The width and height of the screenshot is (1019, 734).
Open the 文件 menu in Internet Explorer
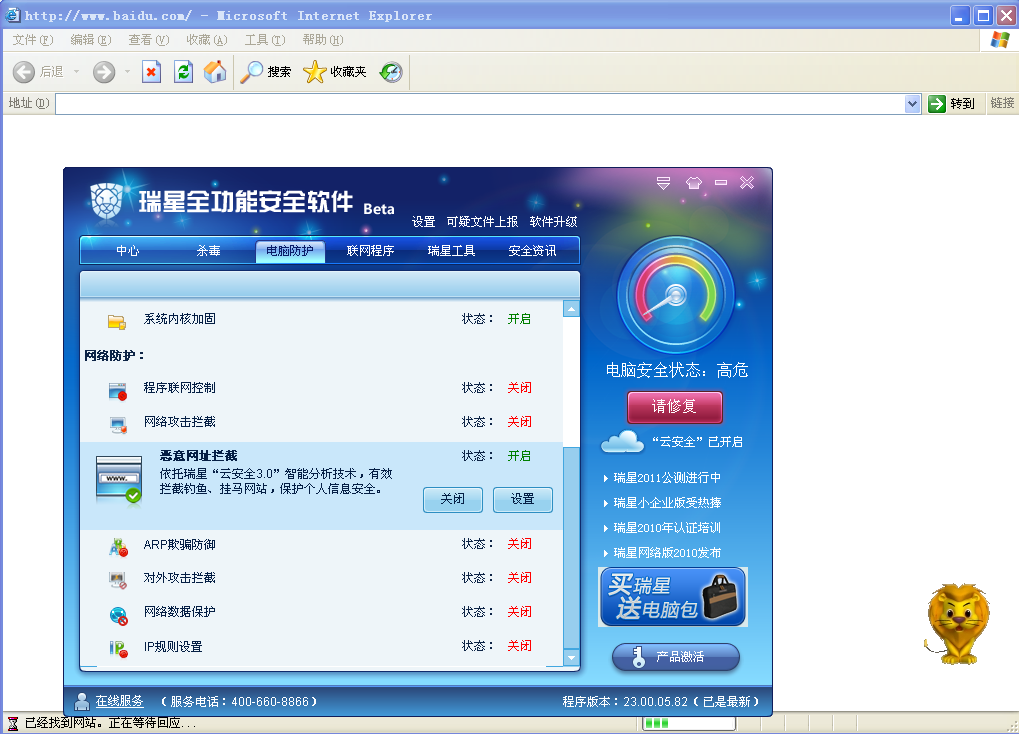[x=32, y=40]
